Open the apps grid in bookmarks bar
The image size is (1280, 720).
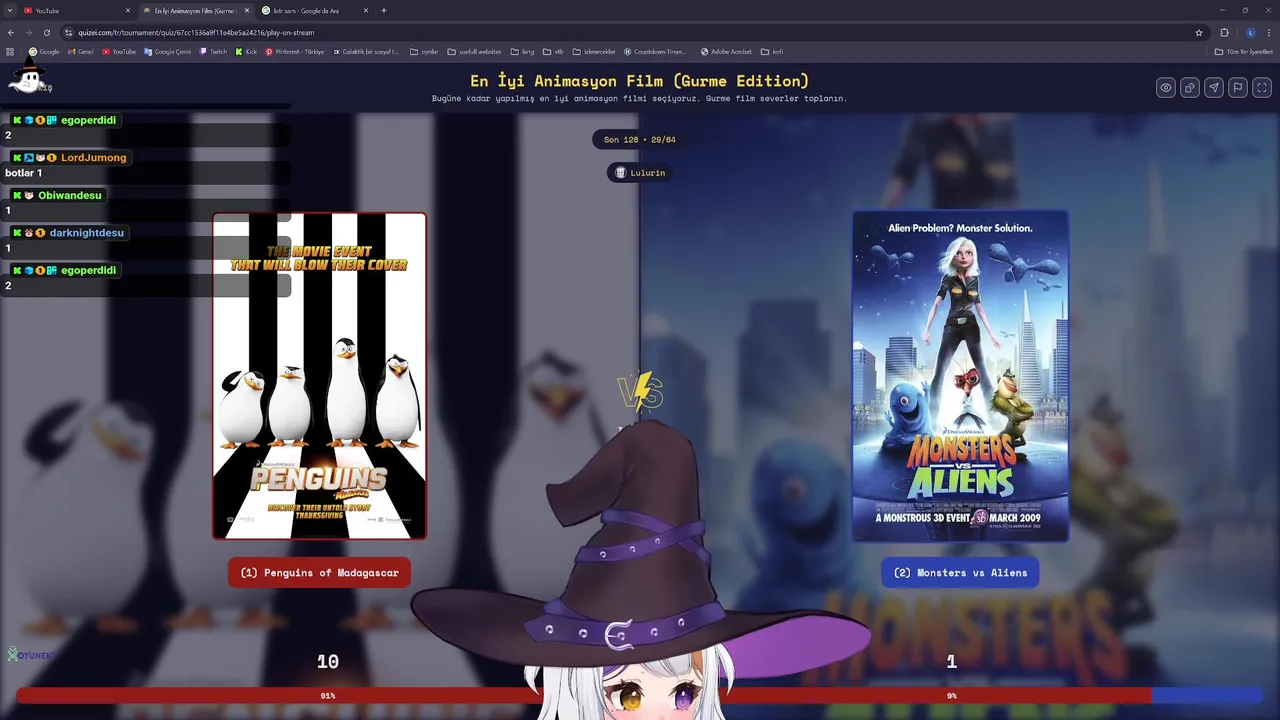pos(10,51)
